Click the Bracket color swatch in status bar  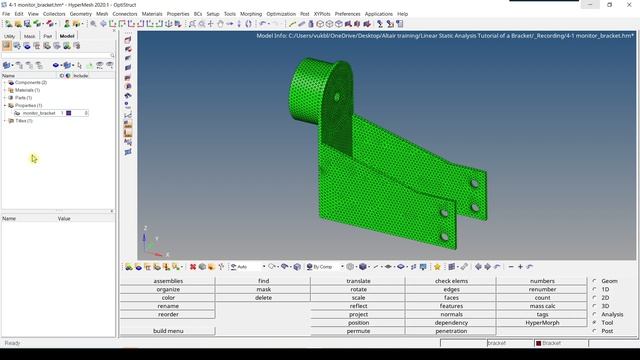[538, 343]
